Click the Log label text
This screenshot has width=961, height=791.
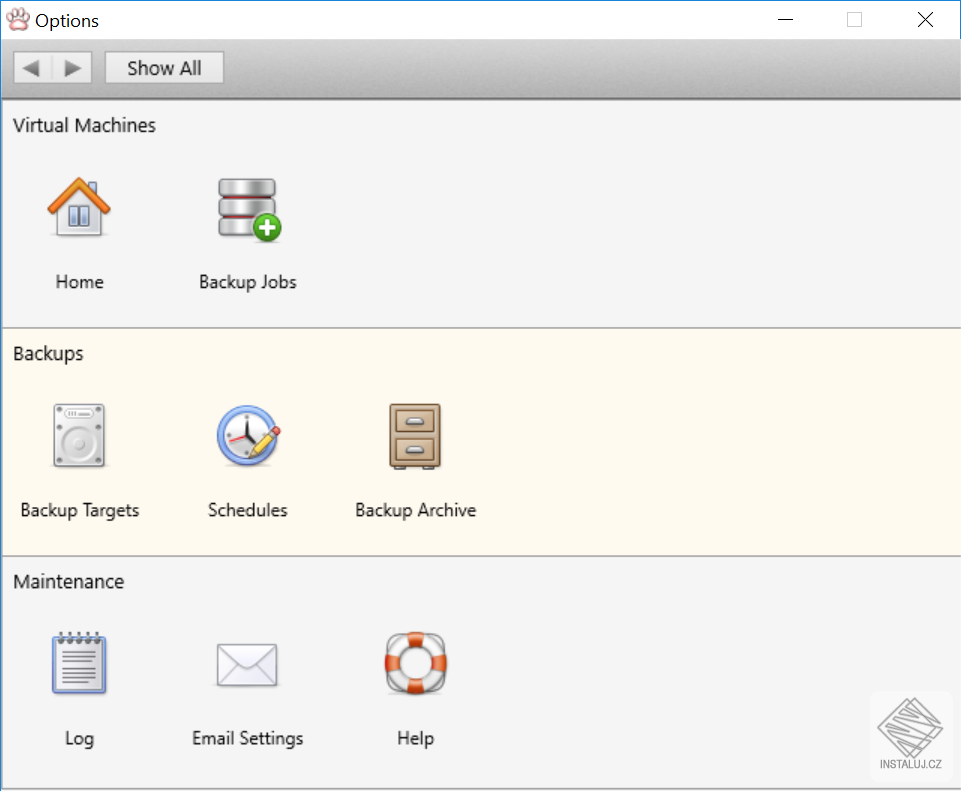(80, 739)
